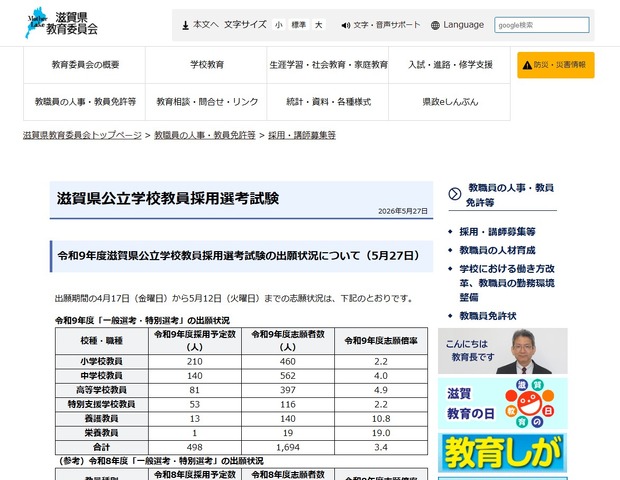
Task: Click table row label 栄養教員
Action: pyautogui.click(x=102, y=433)
